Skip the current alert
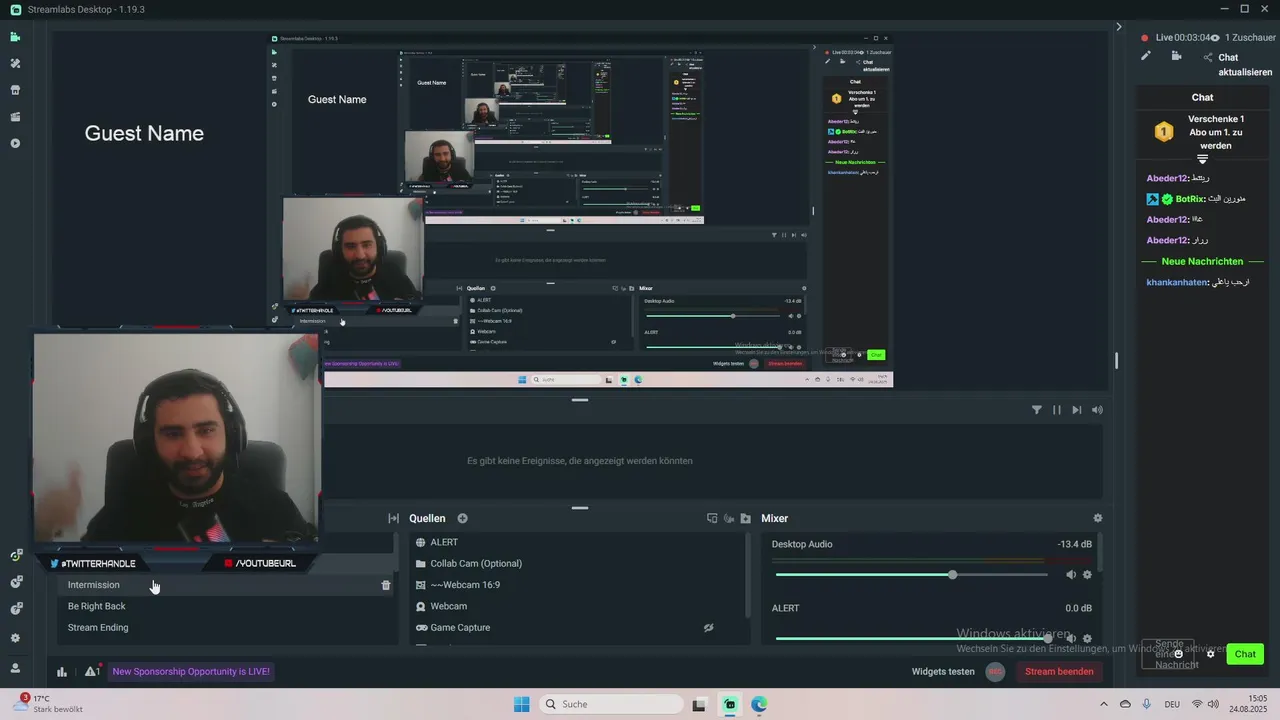 (1077, 410)
